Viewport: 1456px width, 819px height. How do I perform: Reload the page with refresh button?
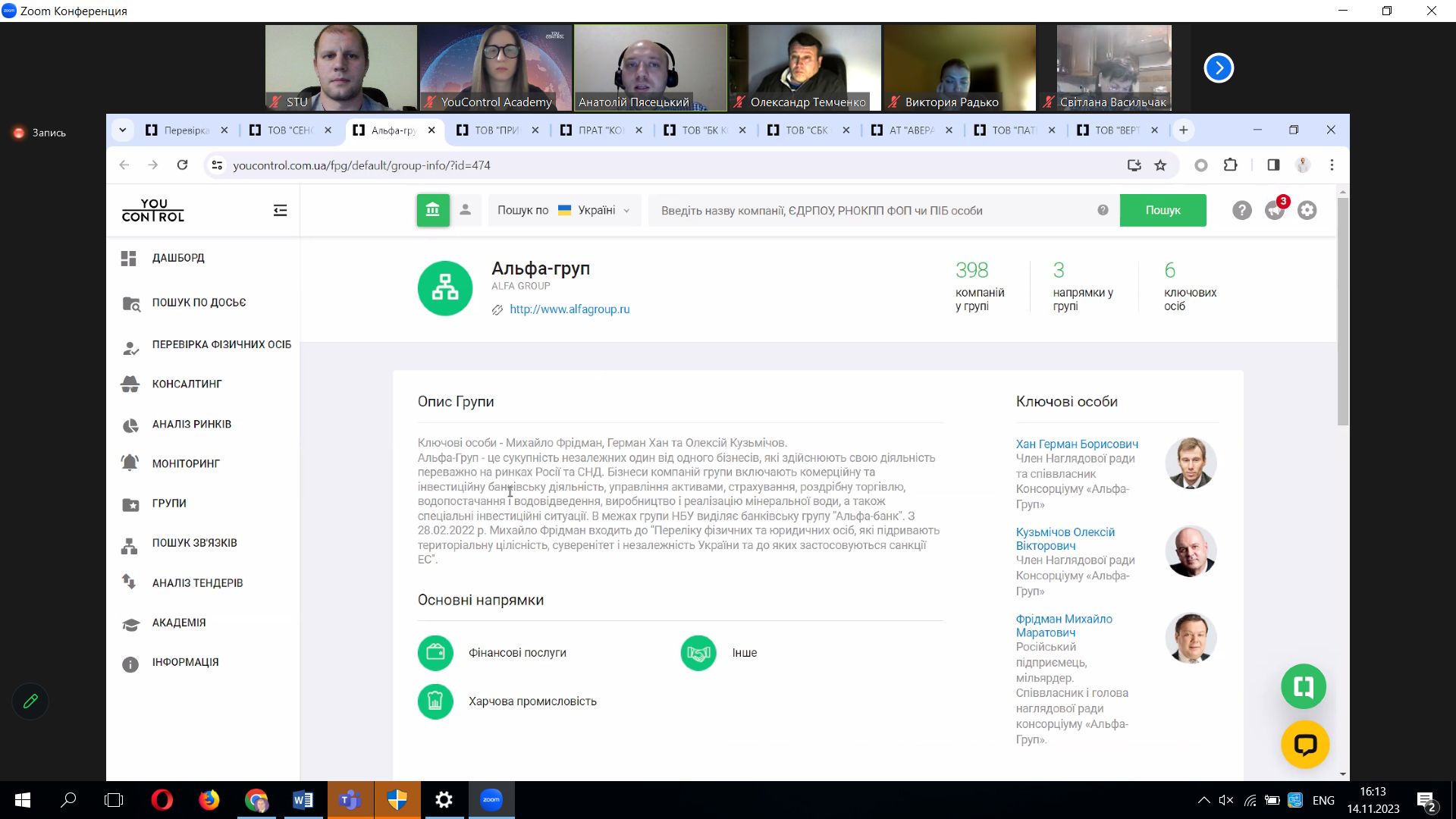pos(182,165)
